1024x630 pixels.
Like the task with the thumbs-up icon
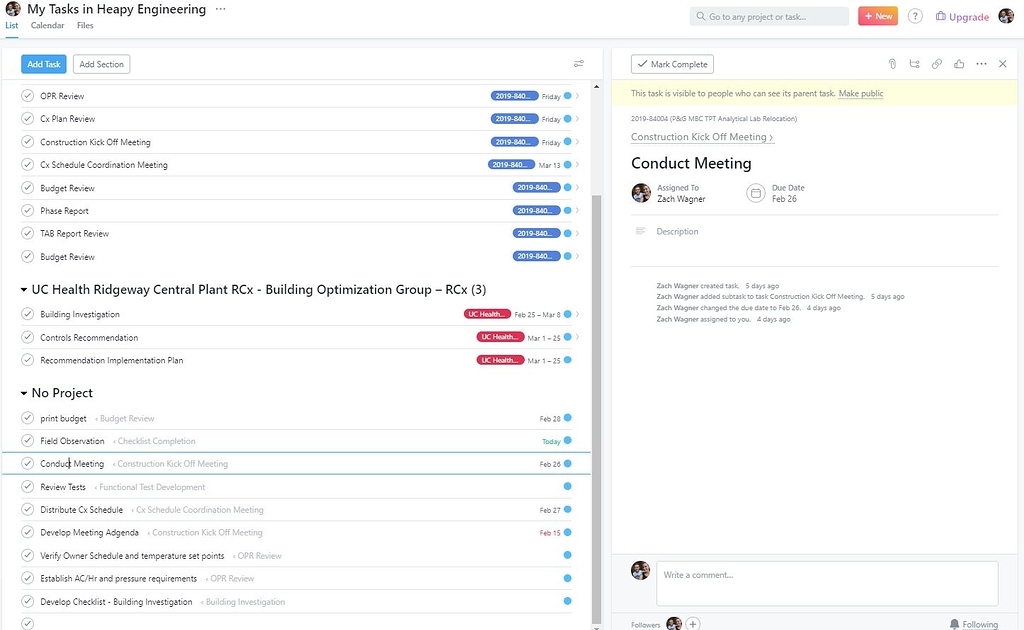[x=958, y=63]
